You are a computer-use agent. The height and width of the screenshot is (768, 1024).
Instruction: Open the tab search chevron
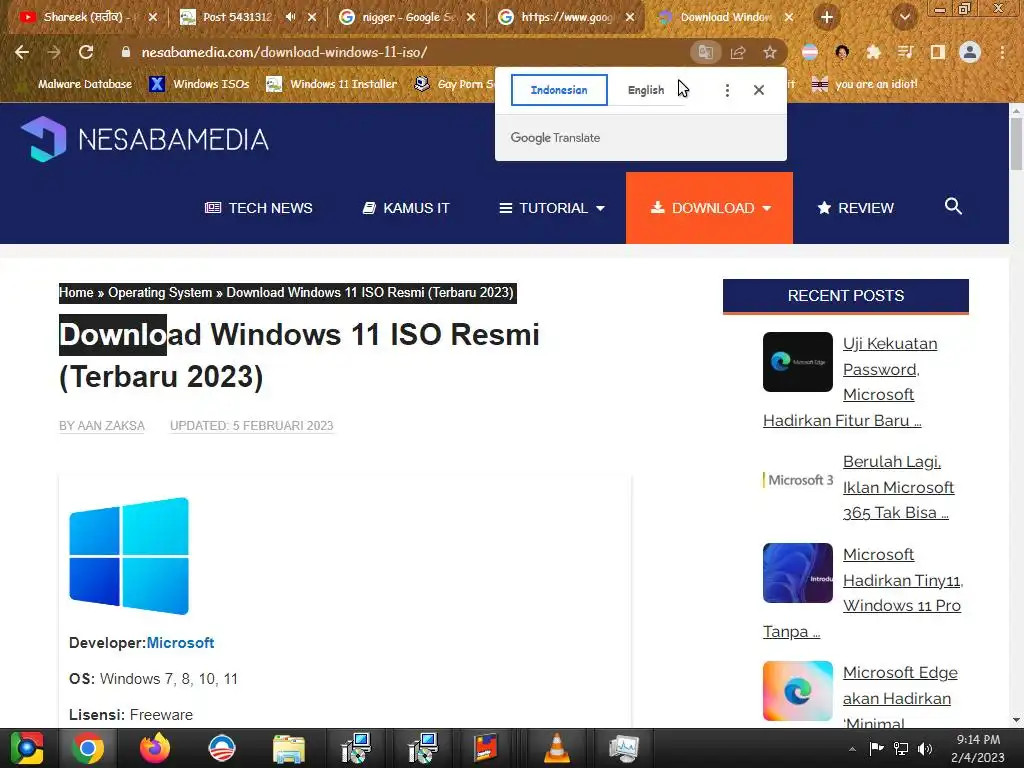click(x=904, y=17)
